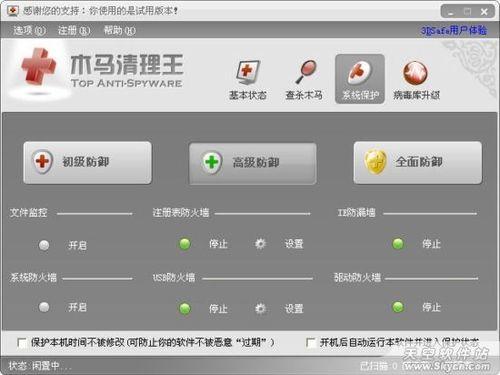Check 保护本机时间不被修改 checkbox
Screen dimensions: 500x375
[x=22, y=343]
